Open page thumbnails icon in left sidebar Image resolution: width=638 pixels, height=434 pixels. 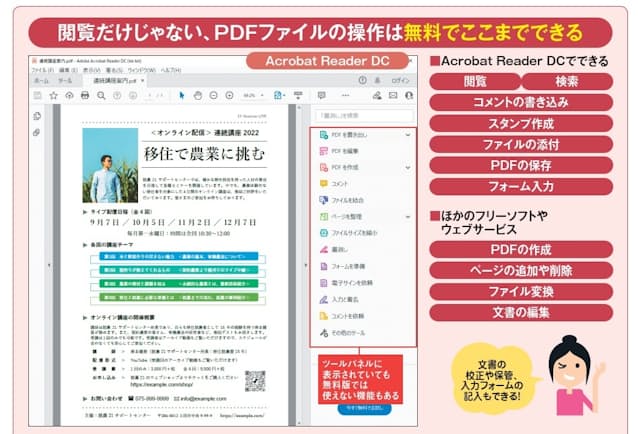37,116
